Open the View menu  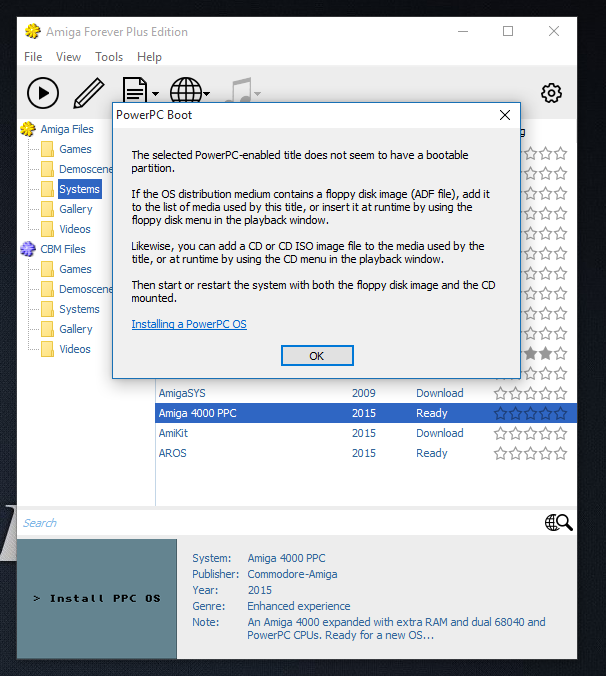(x=68, y=57)
